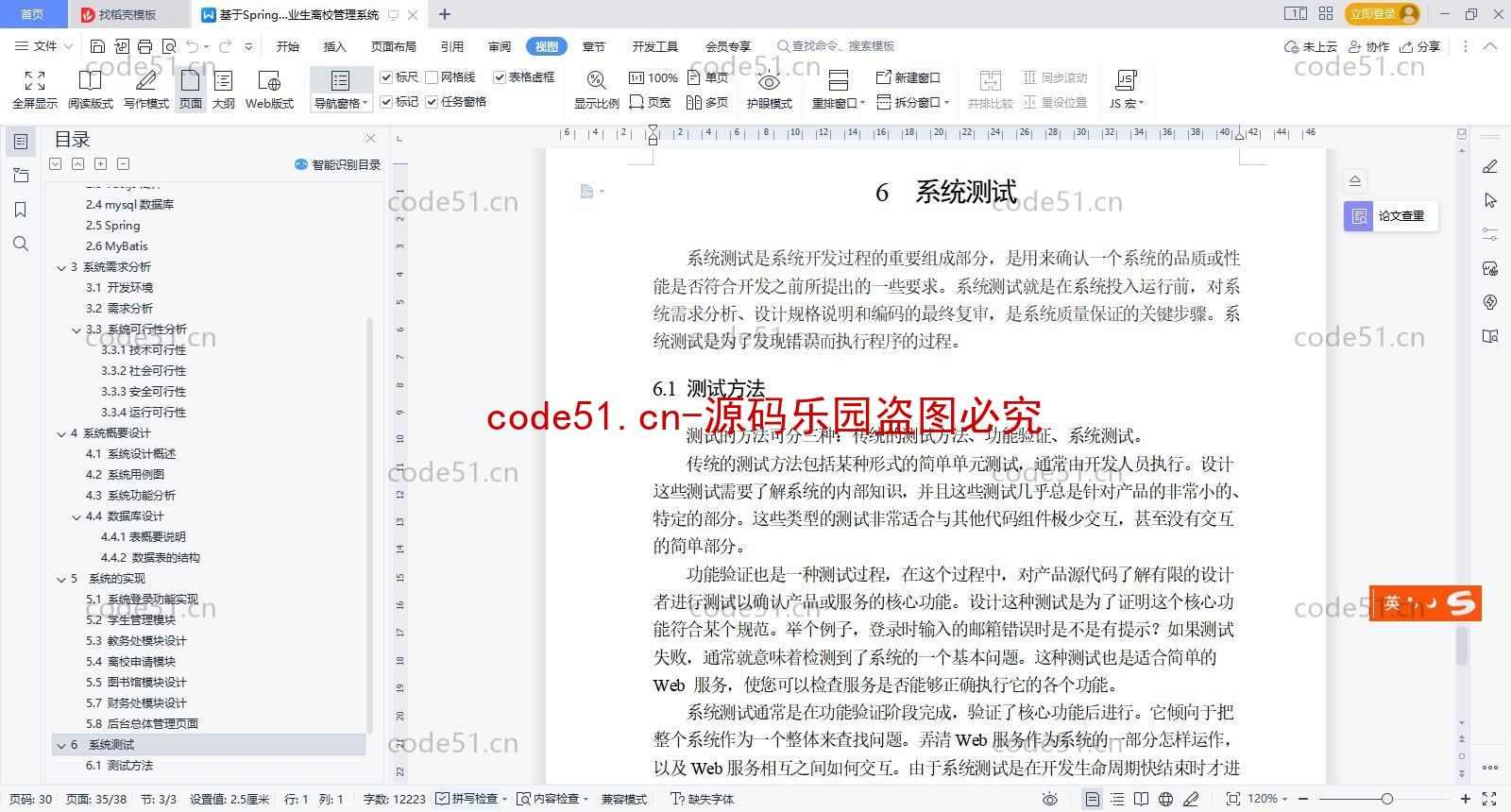Select 4.2 系统用例图 in outline

click(x=125, y=475)
